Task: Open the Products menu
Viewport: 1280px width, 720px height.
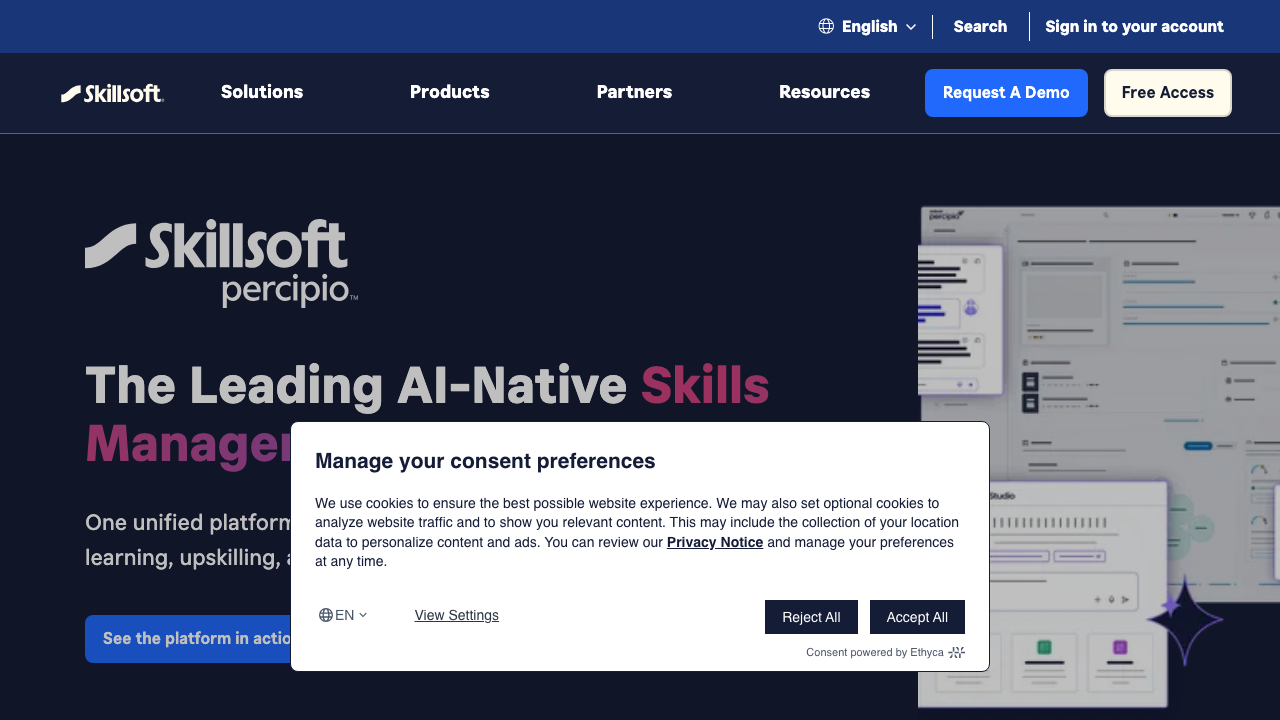Action: point(450,92)
